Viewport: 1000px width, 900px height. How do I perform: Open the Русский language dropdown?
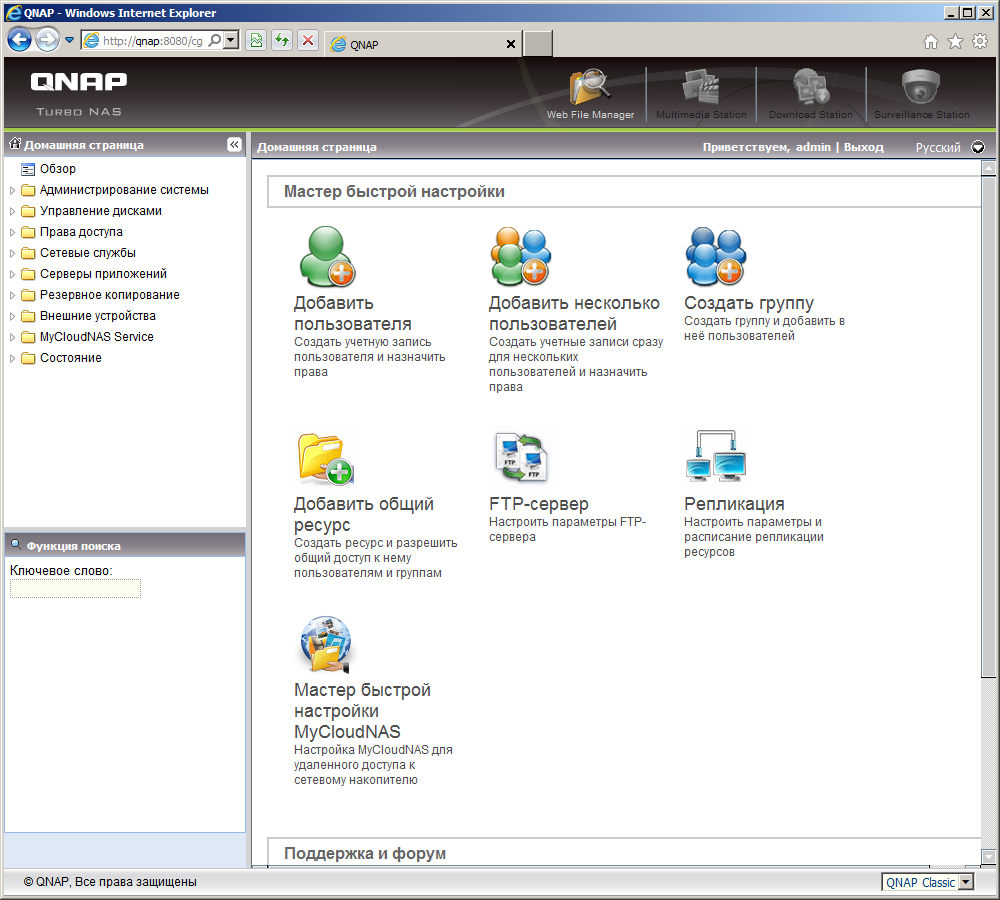(978, 147)
